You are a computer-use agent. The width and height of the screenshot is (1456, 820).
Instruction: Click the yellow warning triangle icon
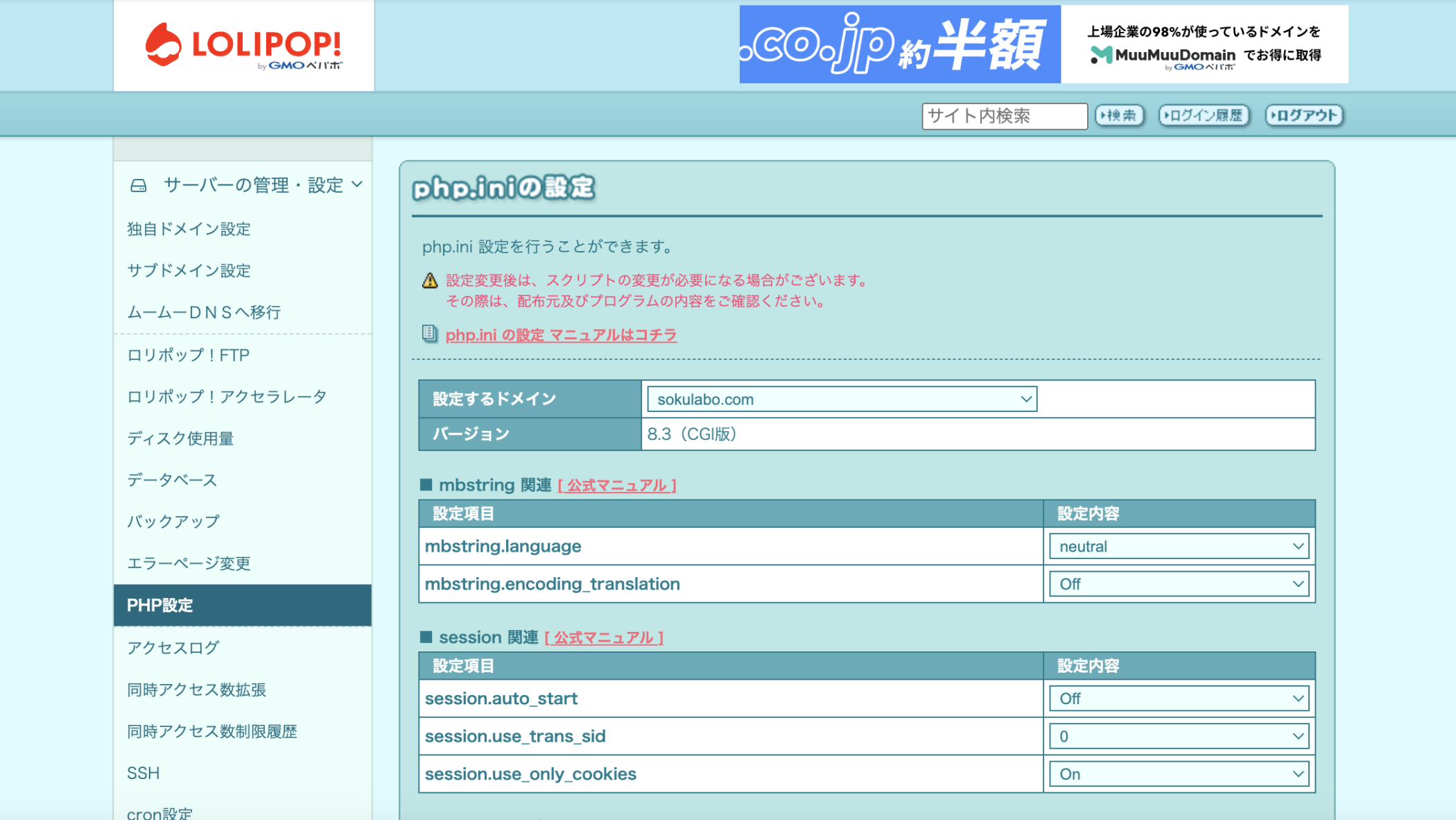(430, 280)
